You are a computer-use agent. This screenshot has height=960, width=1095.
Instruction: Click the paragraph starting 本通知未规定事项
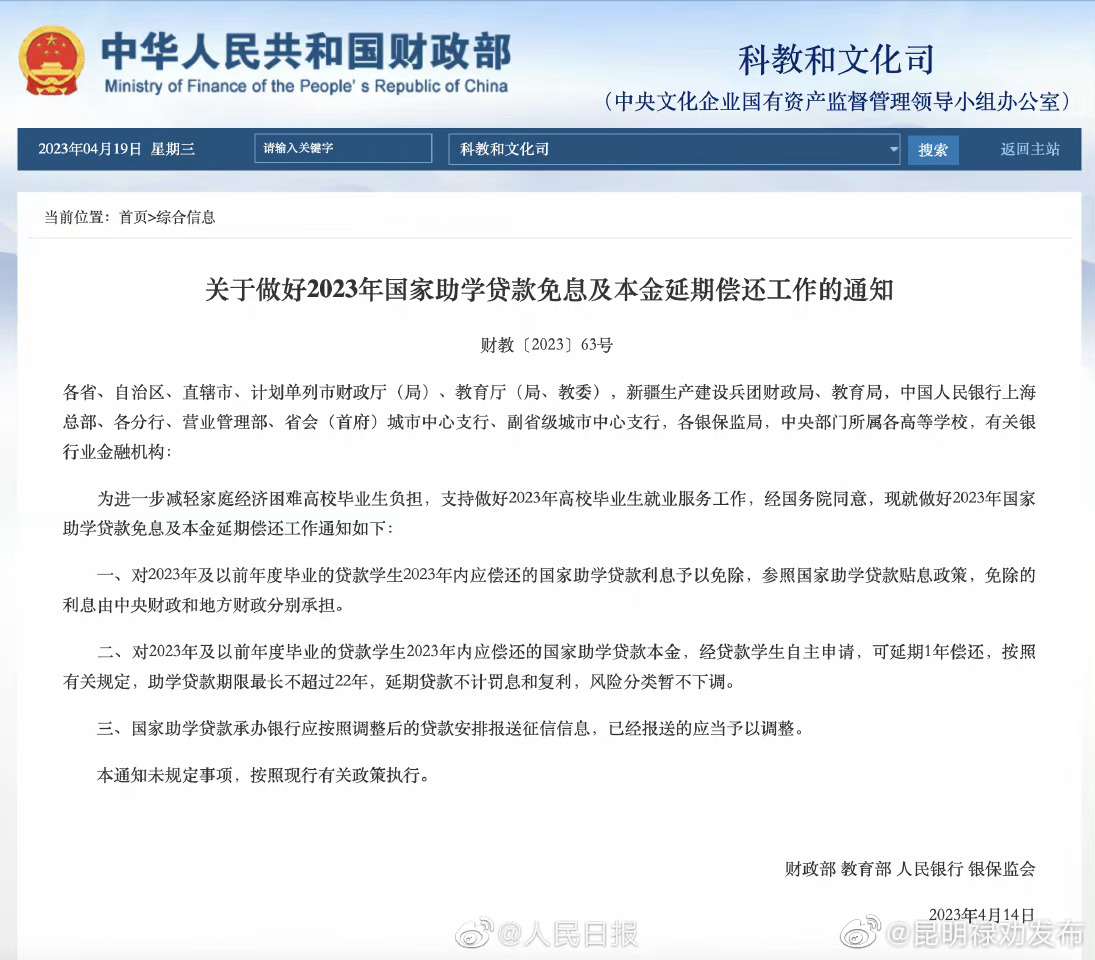(263, 775)
